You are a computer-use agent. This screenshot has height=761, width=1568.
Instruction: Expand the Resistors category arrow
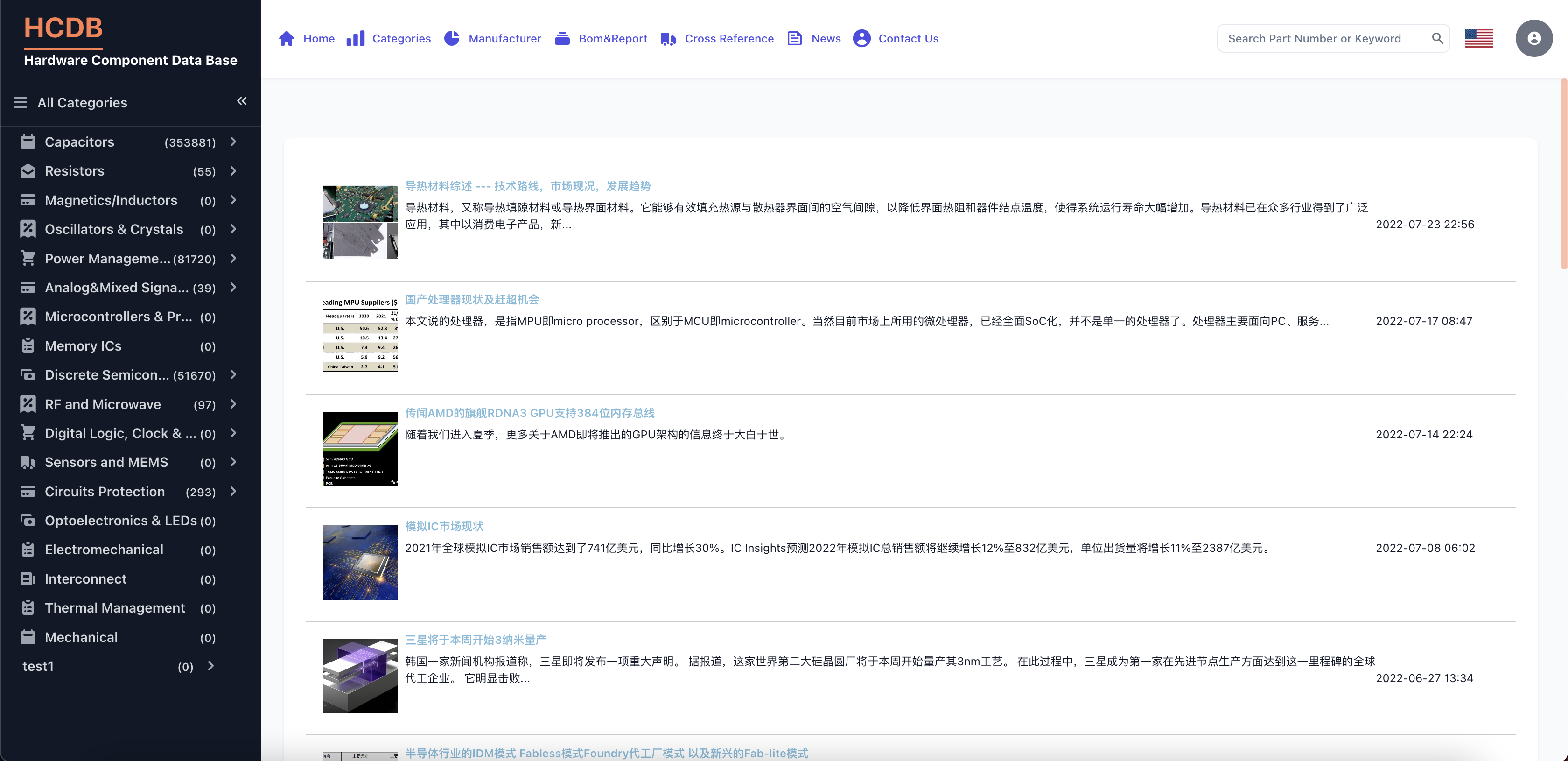tap(233, 171)
